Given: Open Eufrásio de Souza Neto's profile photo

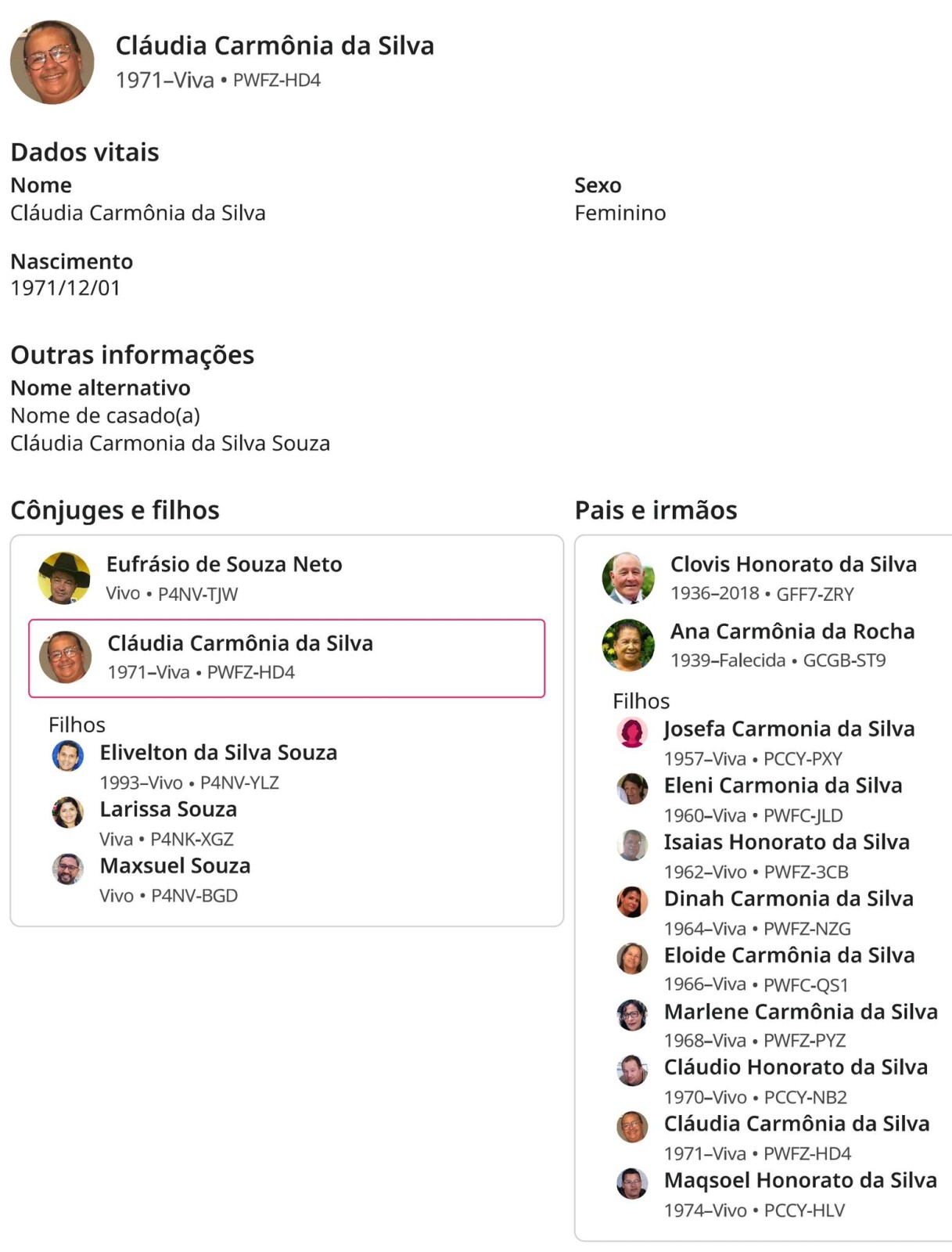Looking at the screenshot, I should (64, 578).
